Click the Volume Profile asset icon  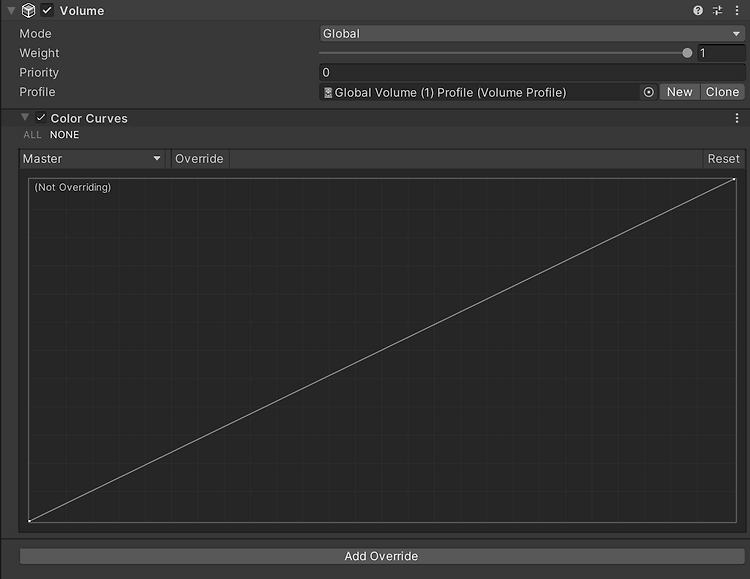[x=328, y=92]
